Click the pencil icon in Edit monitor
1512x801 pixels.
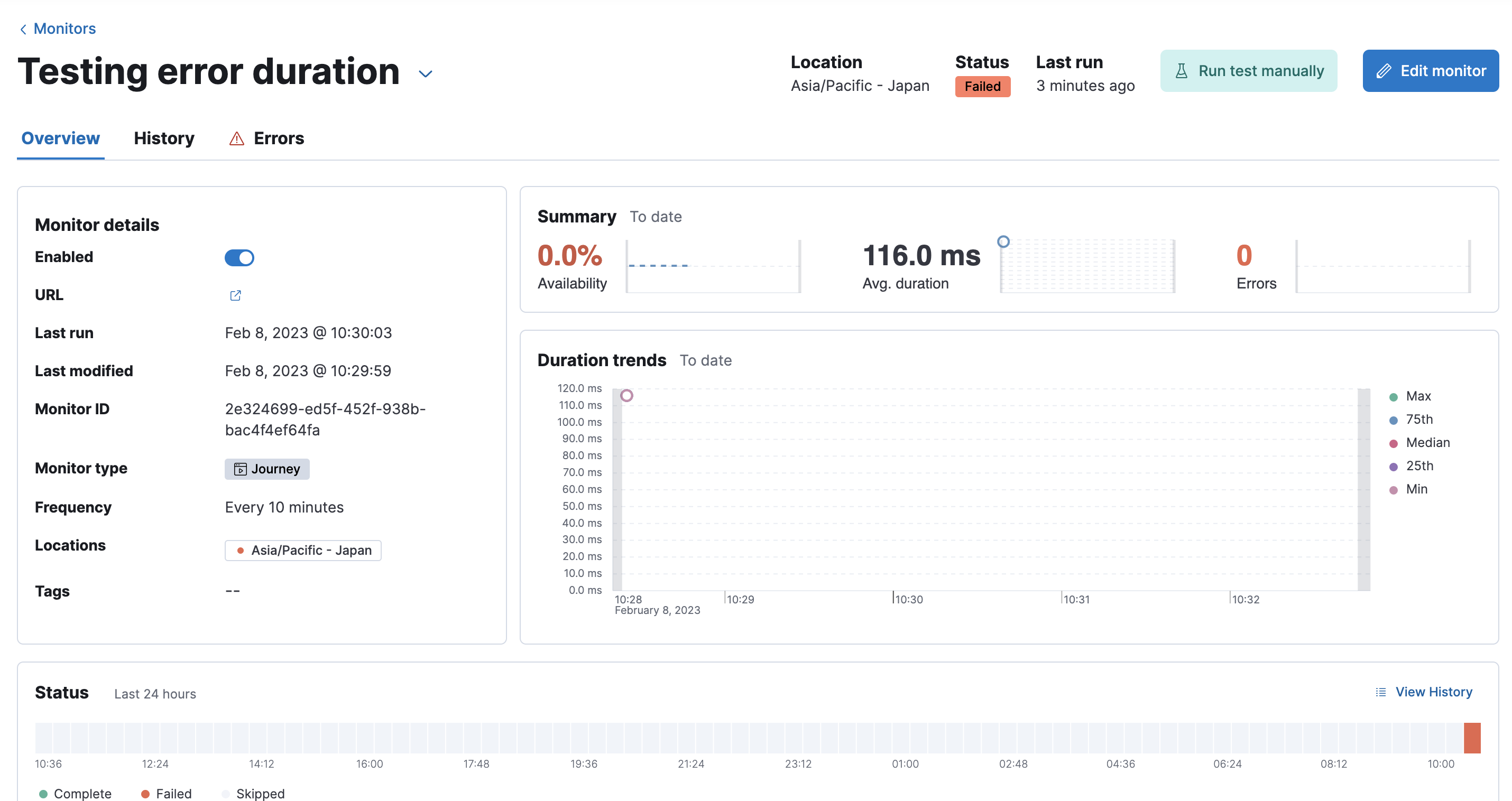1384,71
